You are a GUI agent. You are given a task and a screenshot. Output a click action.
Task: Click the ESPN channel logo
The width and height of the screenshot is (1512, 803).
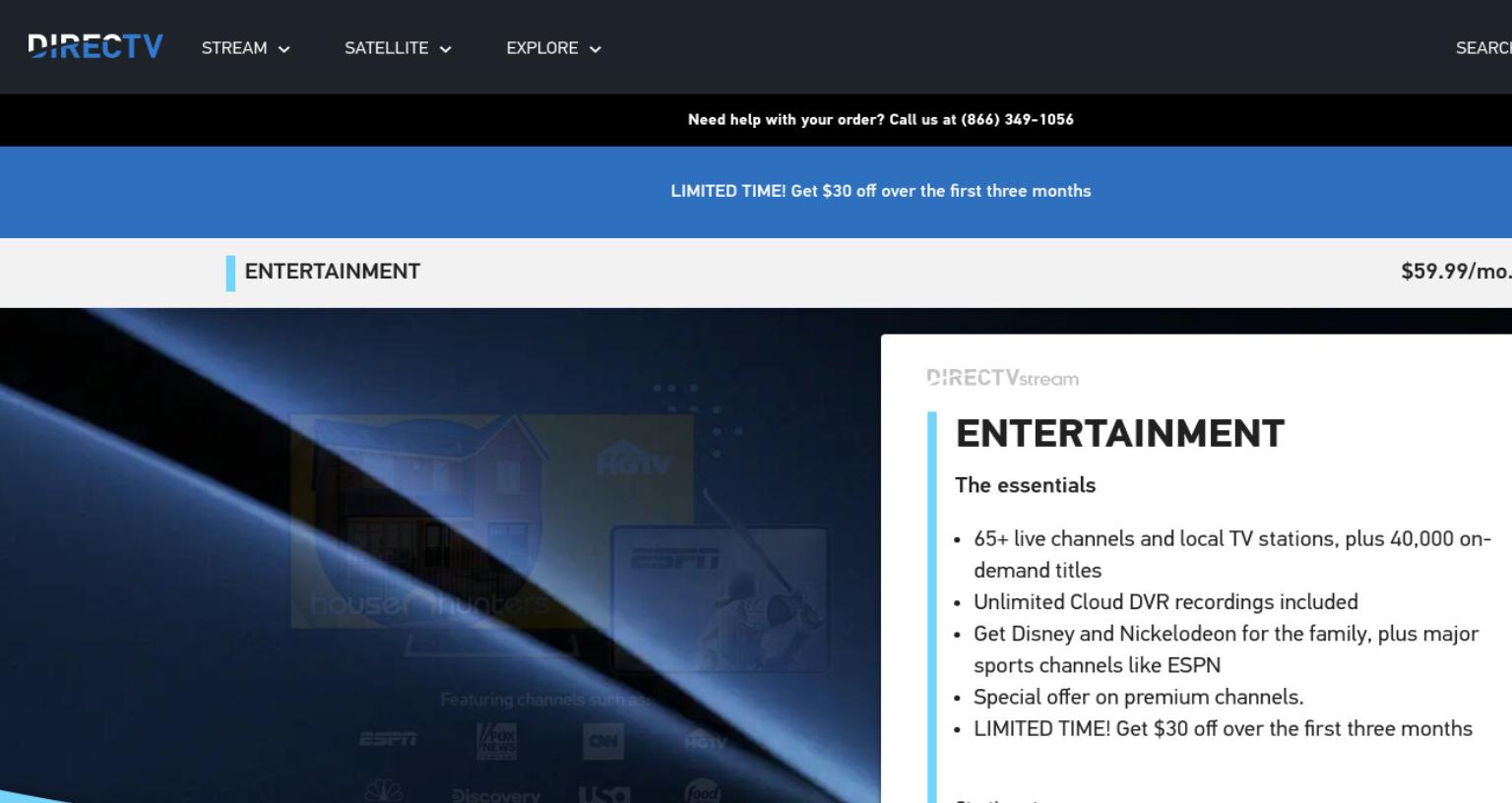[387, 739]
